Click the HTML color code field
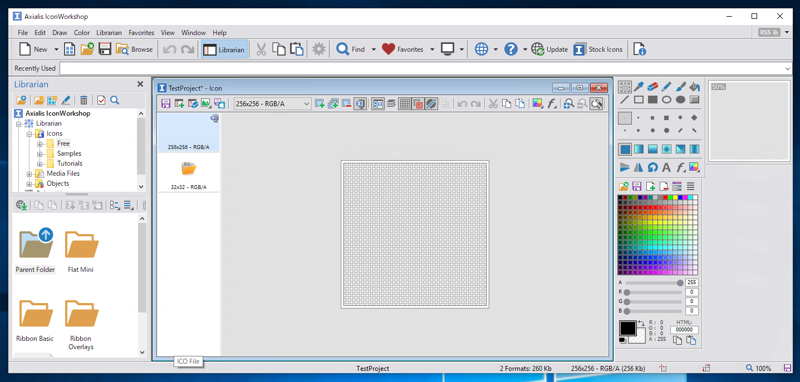 (684, 330)
